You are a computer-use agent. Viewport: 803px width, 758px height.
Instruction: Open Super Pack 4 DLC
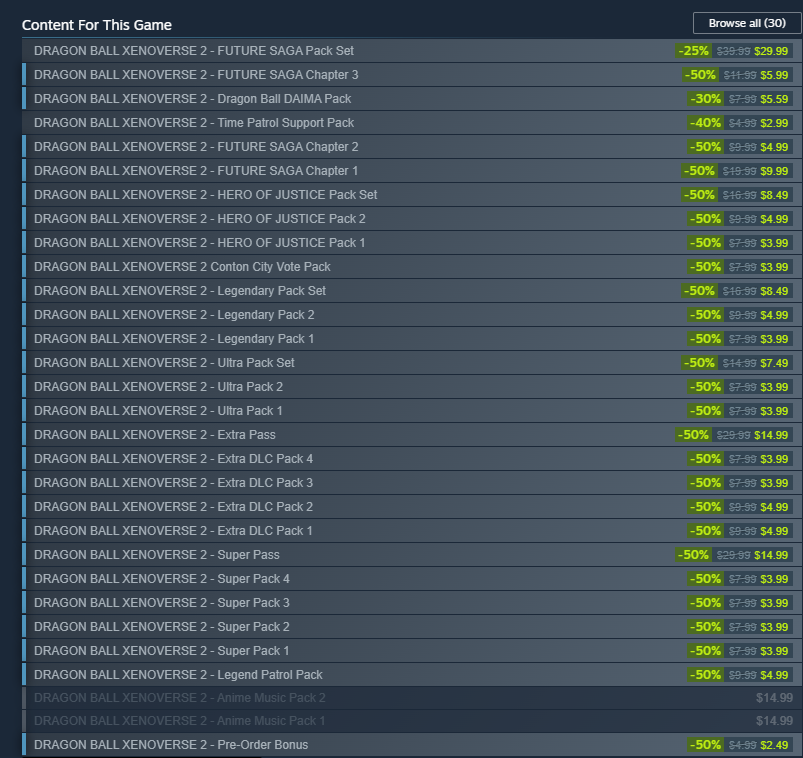point(412,579)
